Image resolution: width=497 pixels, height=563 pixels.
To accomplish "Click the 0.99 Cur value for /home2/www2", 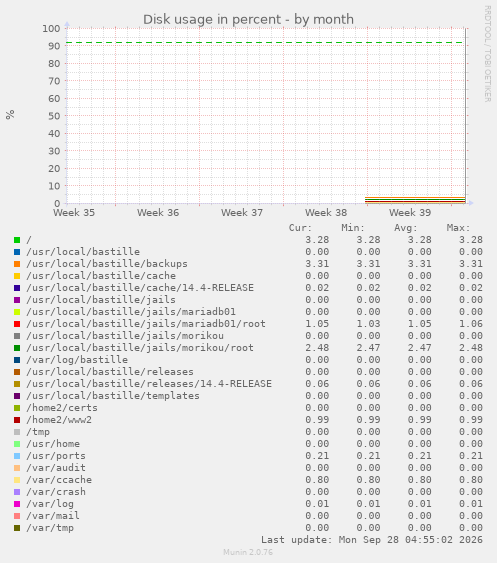I will point(317,420).
